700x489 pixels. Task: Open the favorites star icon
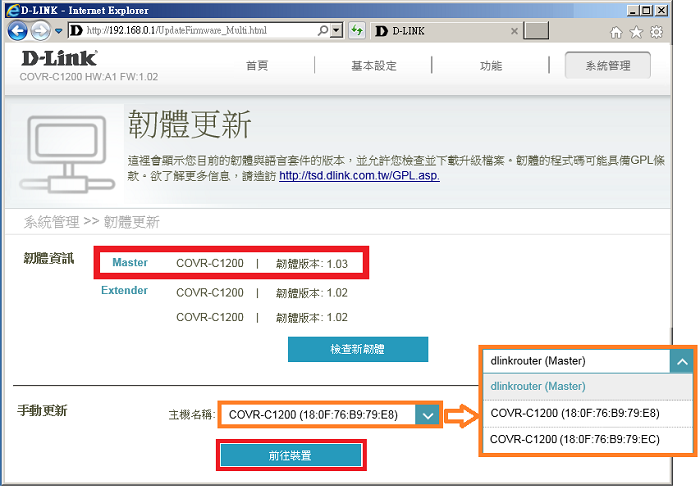pos(636,32)
